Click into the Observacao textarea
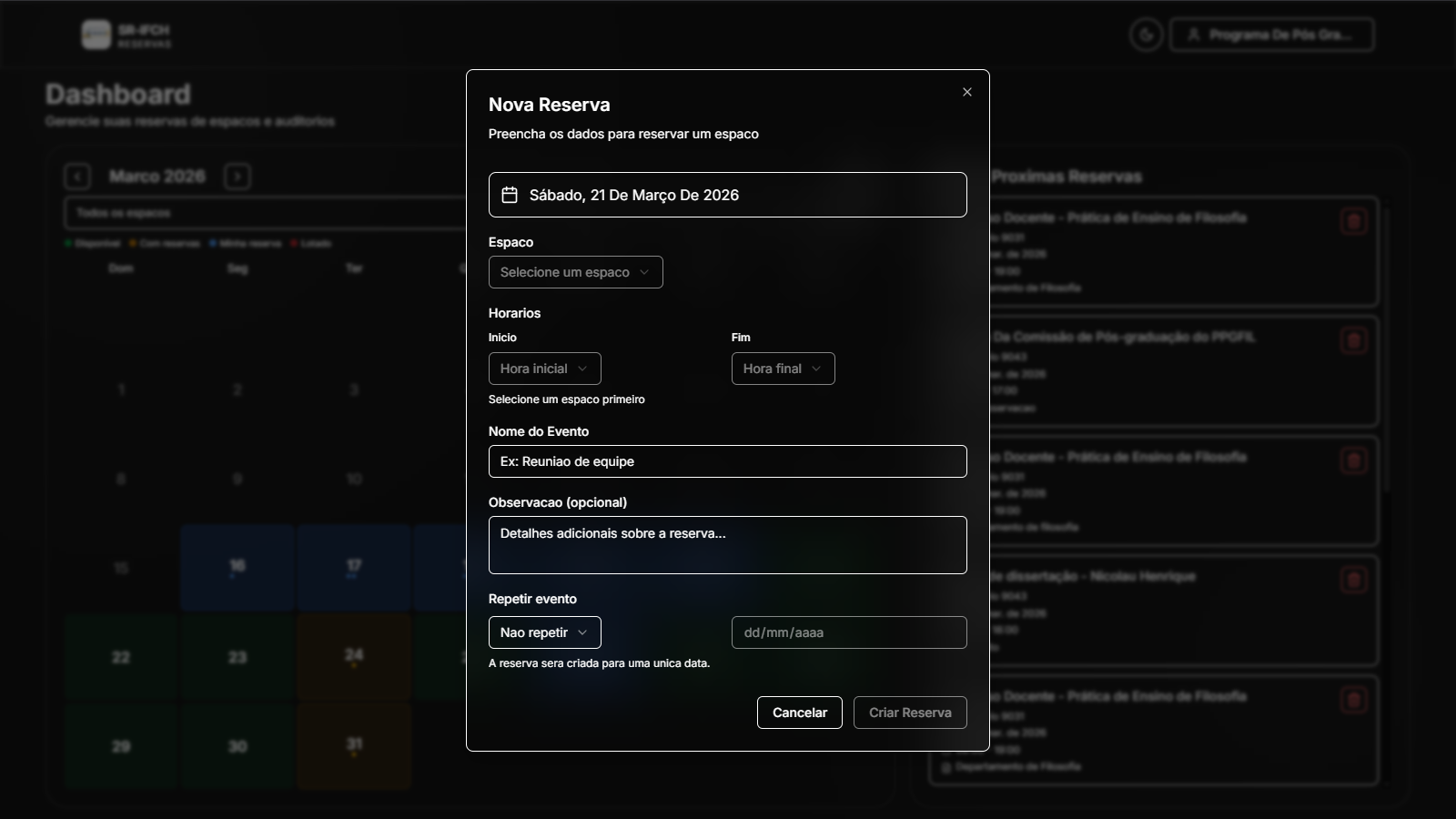 [x=727, y=545]
